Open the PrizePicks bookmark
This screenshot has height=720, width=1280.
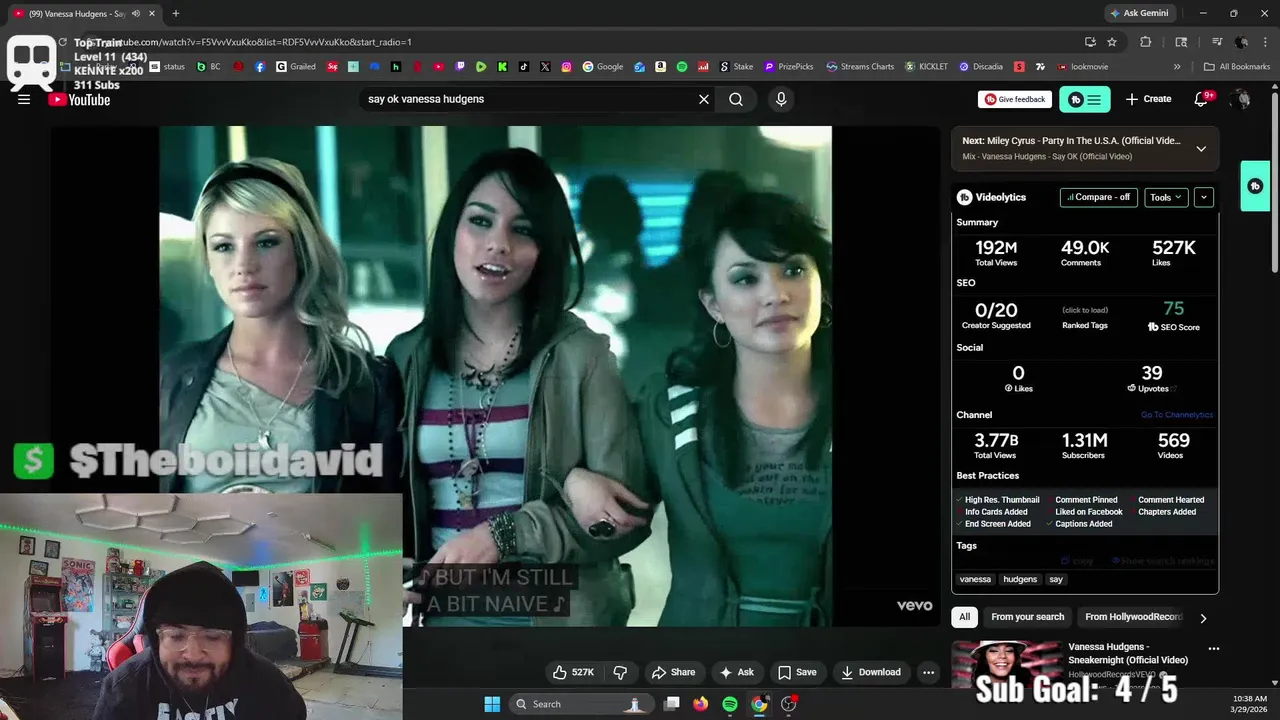tap(788, 67)
